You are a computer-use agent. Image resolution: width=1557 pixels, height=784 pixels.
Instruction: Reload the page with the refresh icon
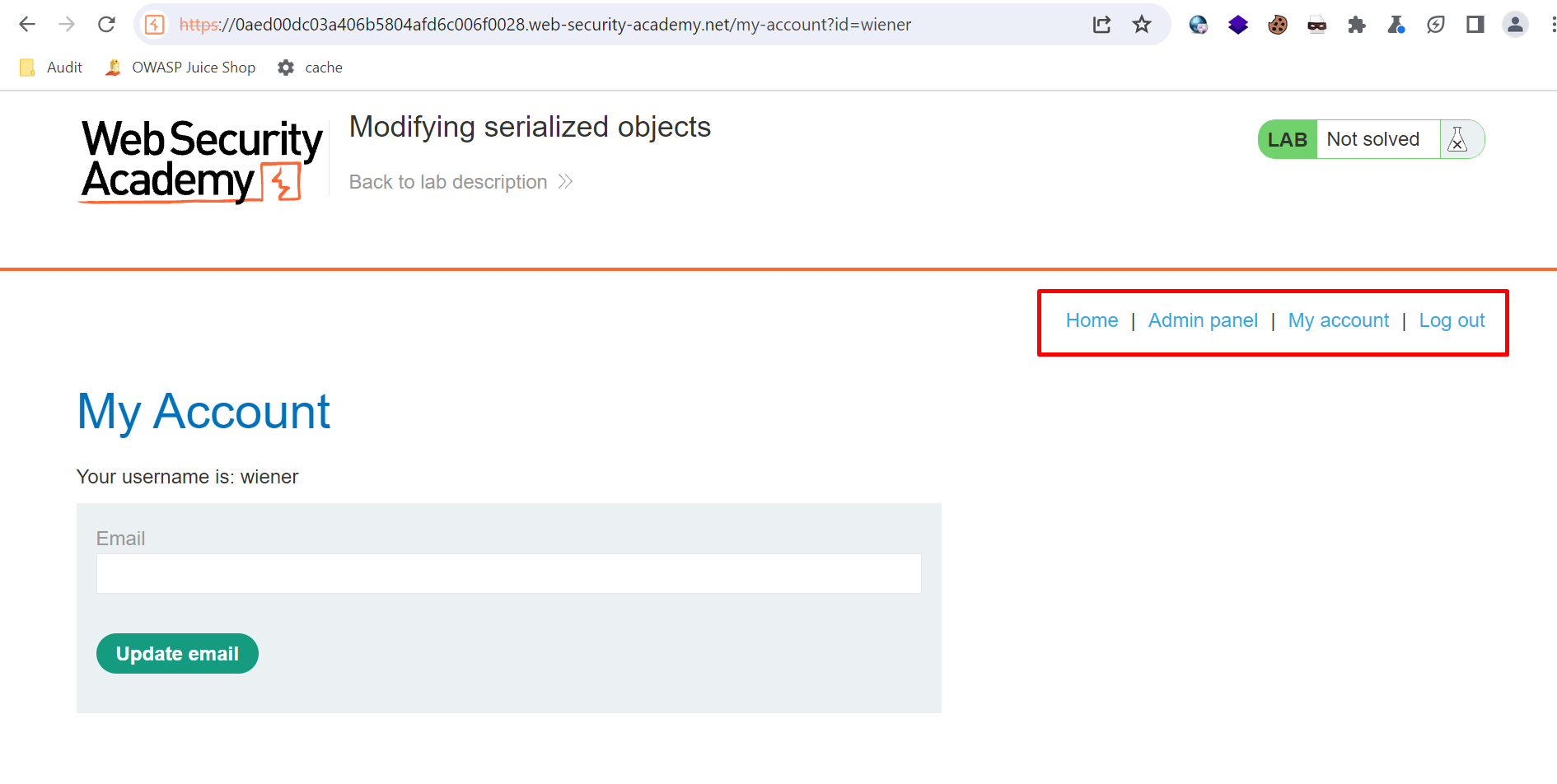point(106,25)
